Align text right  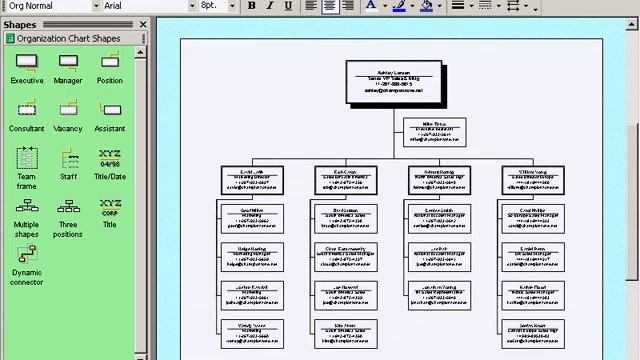click(348, 6)
